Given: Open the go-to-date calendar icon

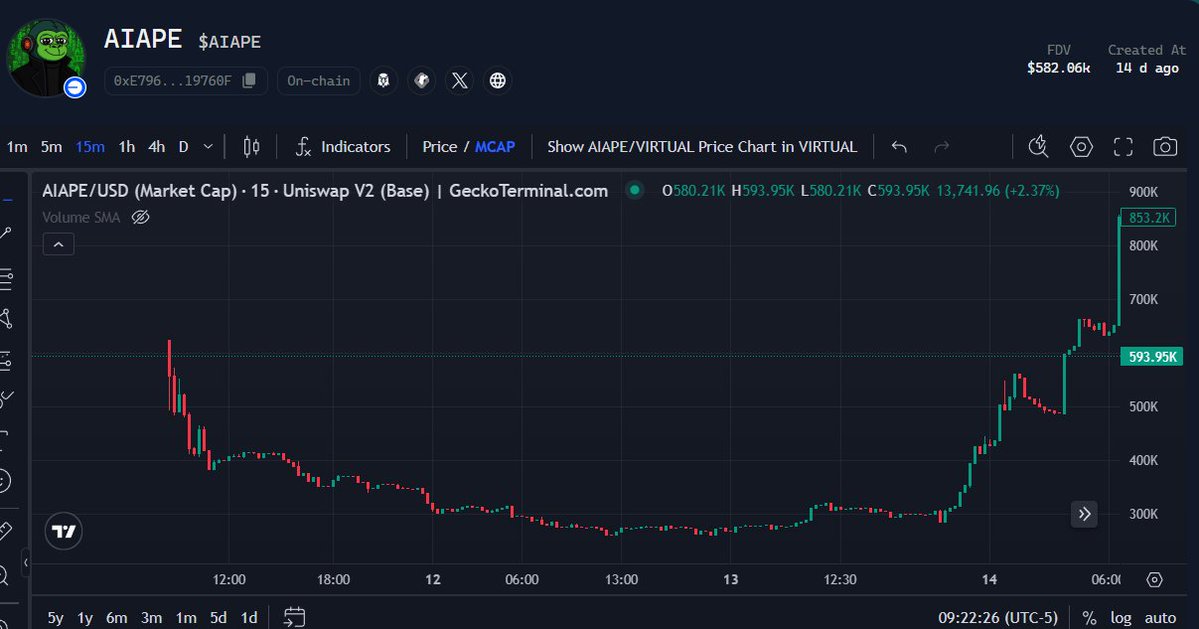Looking at the screenshot, I should [294, 617].
